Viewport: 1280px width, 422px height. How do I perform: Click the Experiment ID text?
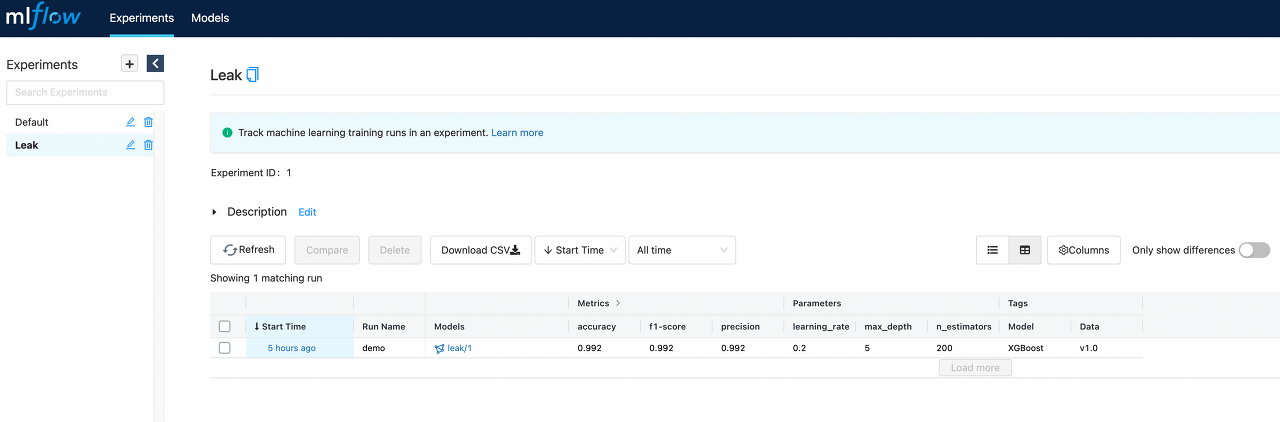point(251,173)
